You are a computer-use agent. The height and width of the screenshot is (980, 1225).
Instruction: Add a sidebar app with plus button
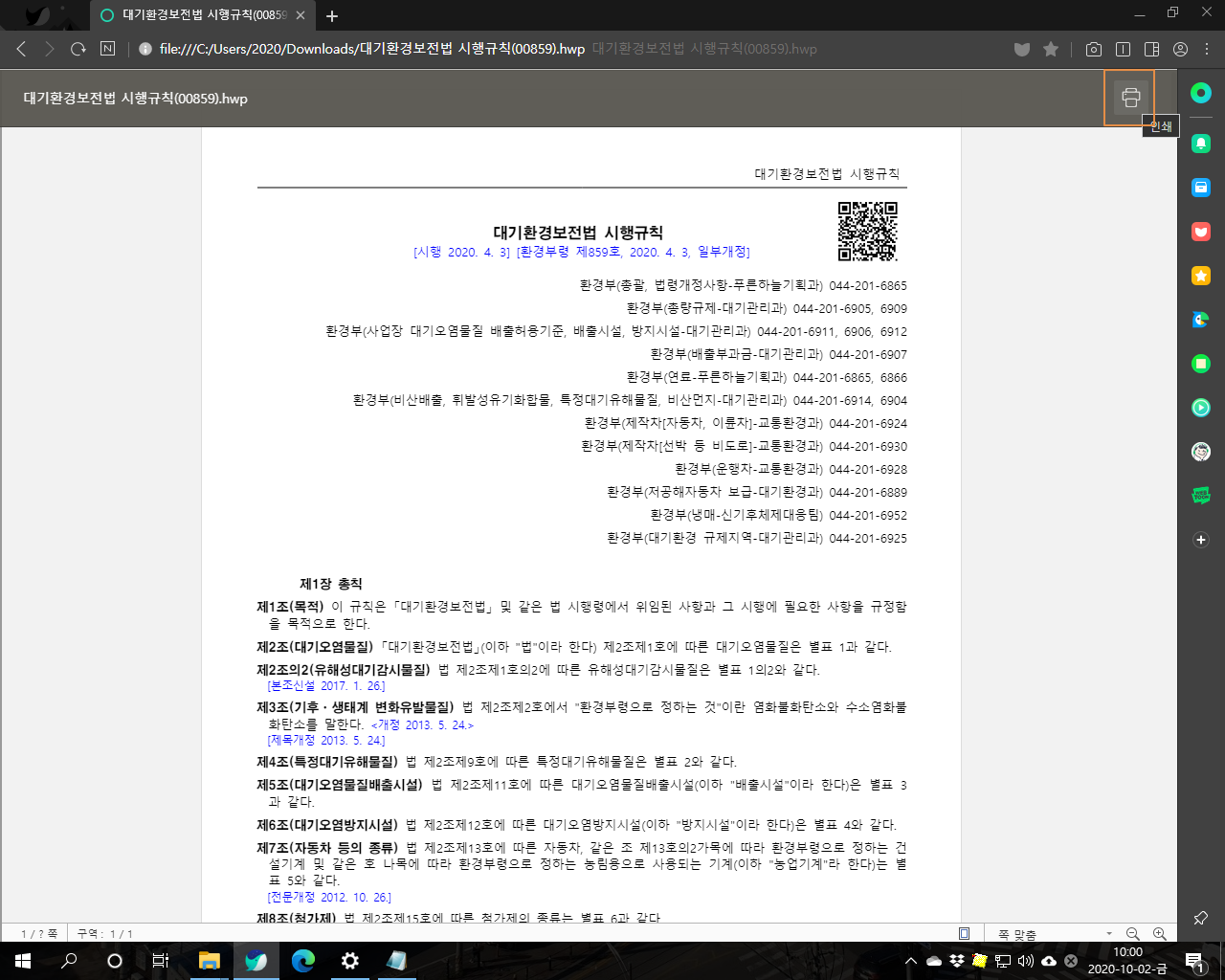(x=1201, y=540)
